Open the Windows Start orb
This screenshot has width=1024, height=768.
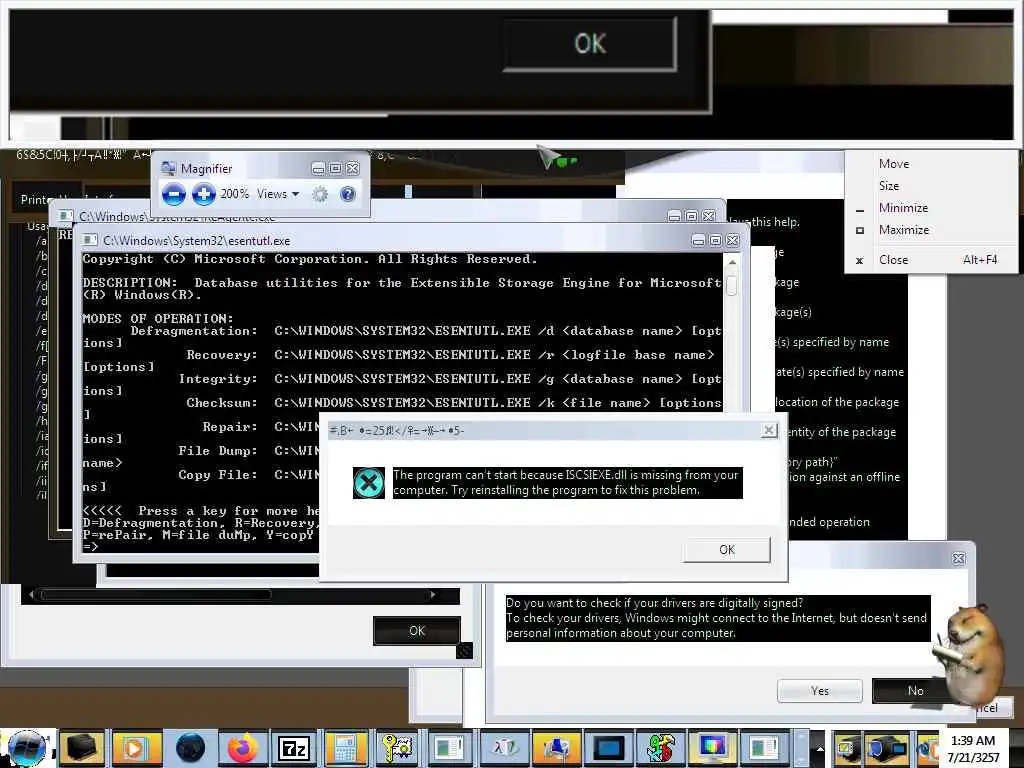[27, 748]
